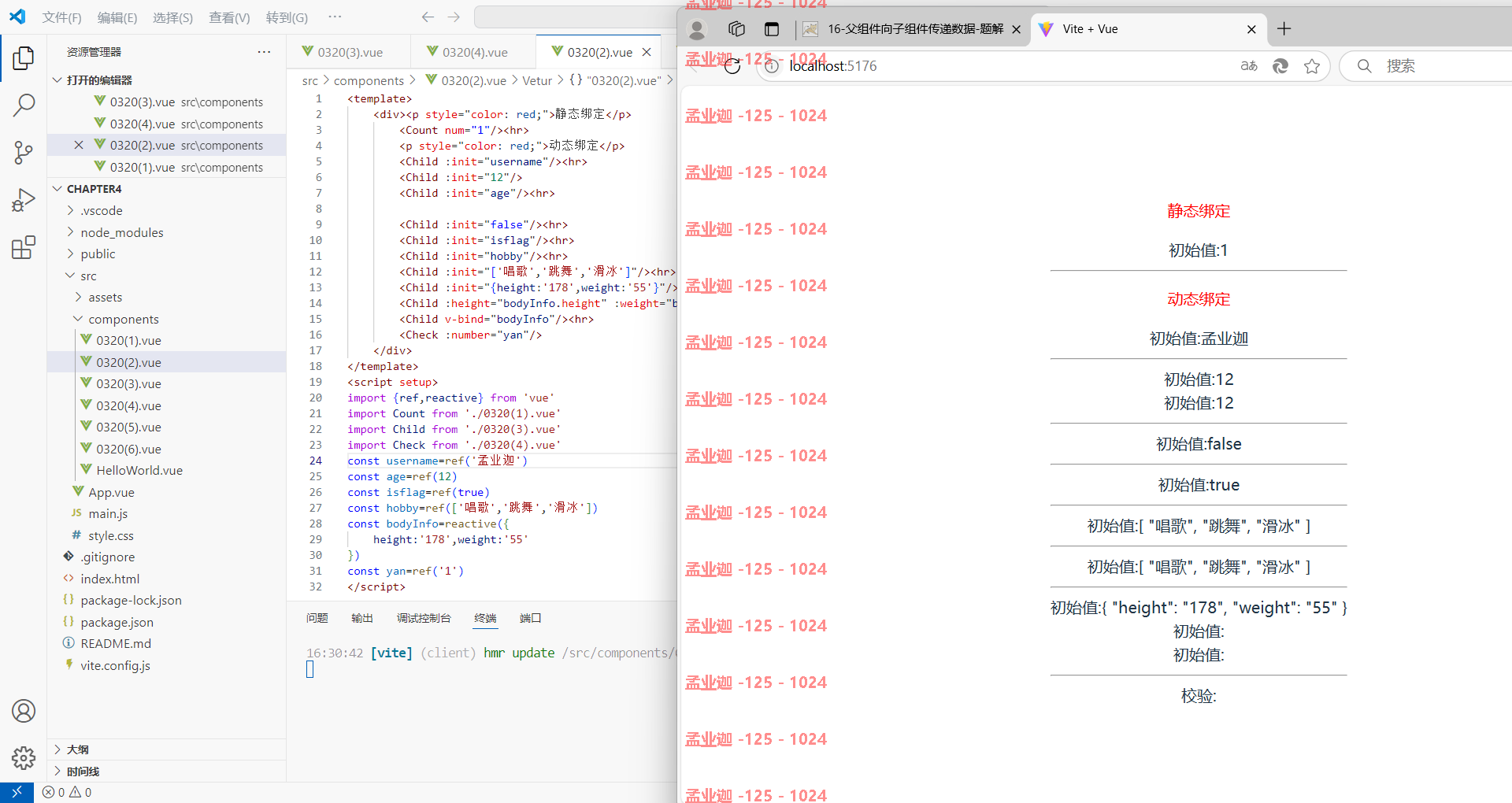Open the 选择(S) menu
1512x803 pixels.
[172, 17]
